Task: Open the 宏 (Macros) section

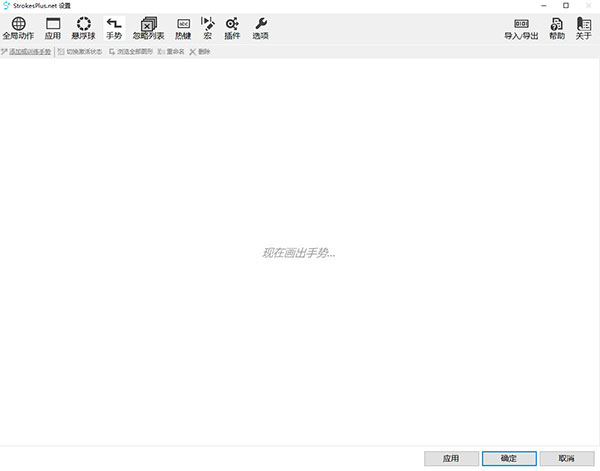Action: 208,28
